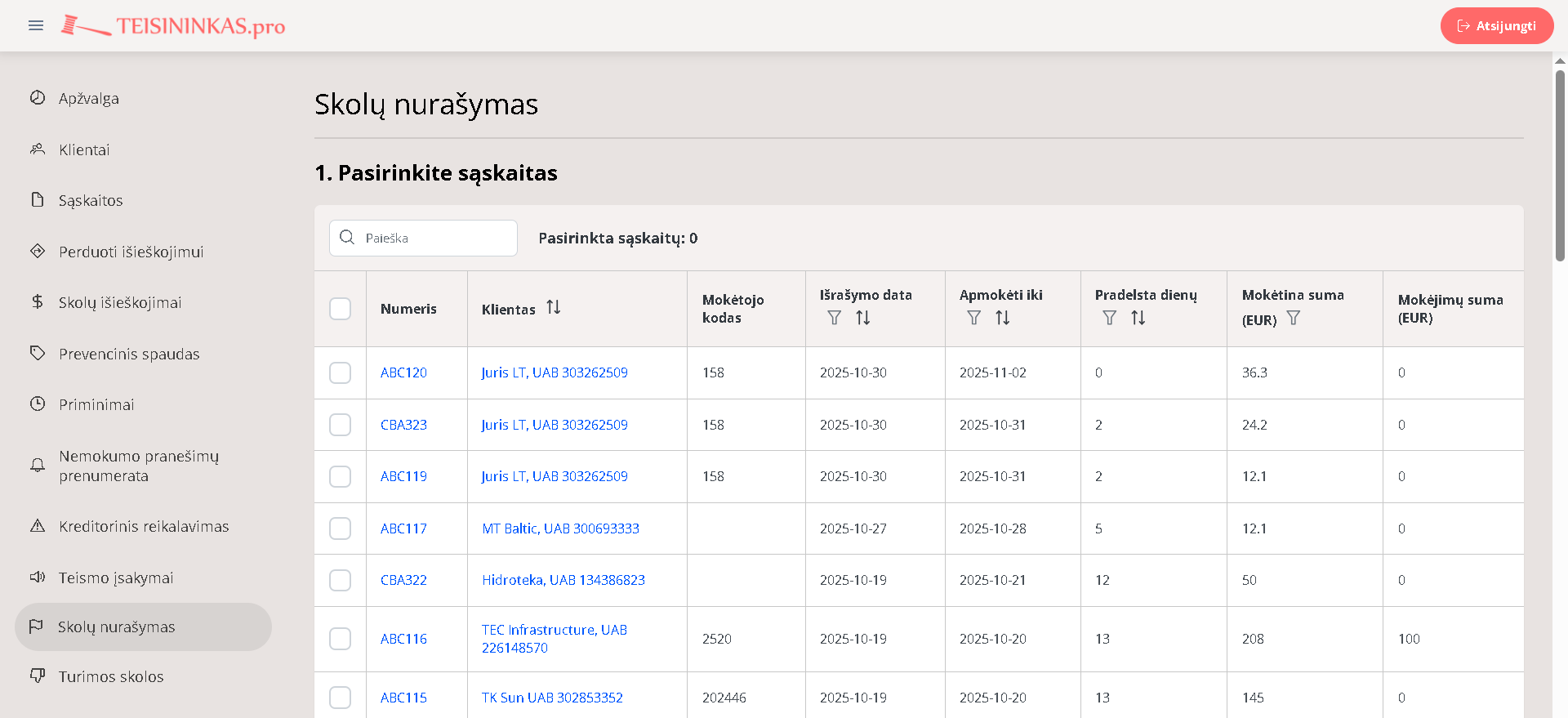Viewport: 1568px width, 718px height.
Task: Select the CBA322 invoice checkbox
Action: (341, 580)
